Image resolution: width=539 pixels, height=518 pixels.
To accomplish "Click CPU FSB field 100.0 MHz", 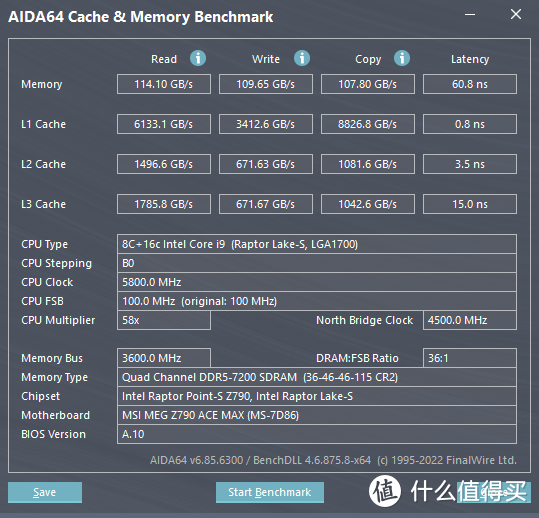I will (x=317, y=301).
